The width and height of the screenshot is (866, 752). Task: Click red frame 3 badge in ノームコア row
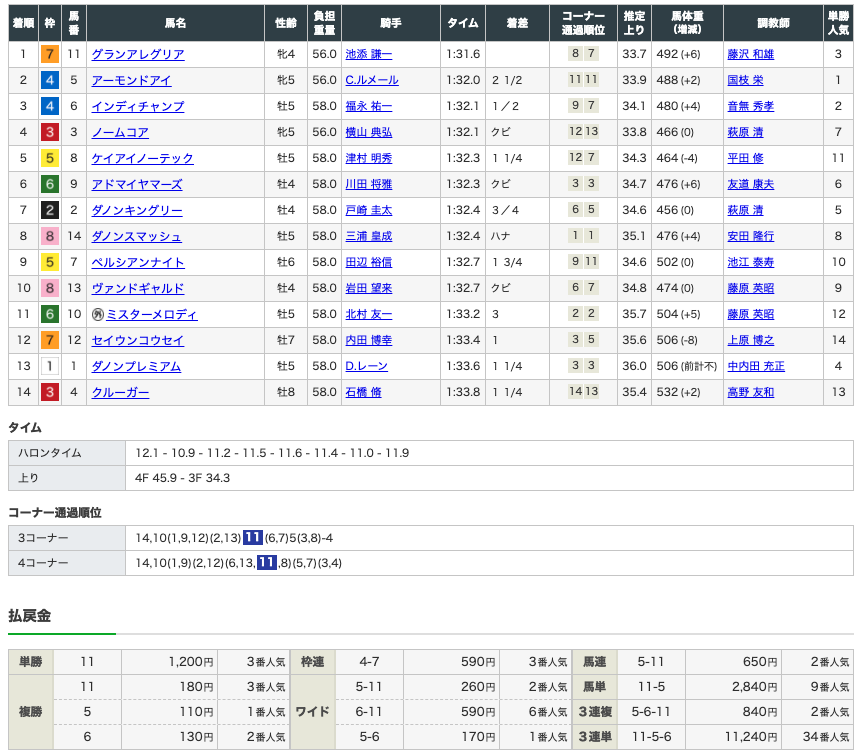point(50,132)
